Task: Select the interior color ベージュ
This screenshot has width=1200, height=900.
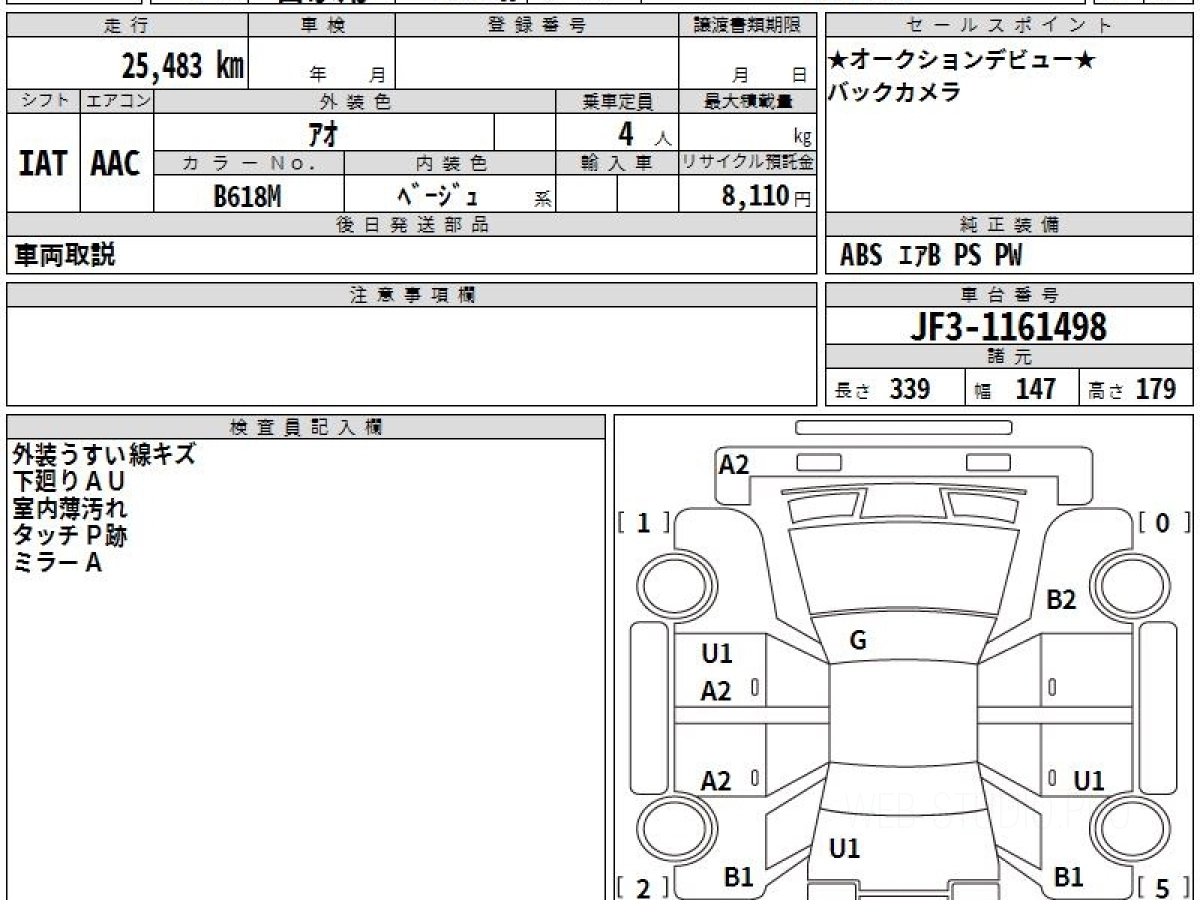Action: (438, 196)
